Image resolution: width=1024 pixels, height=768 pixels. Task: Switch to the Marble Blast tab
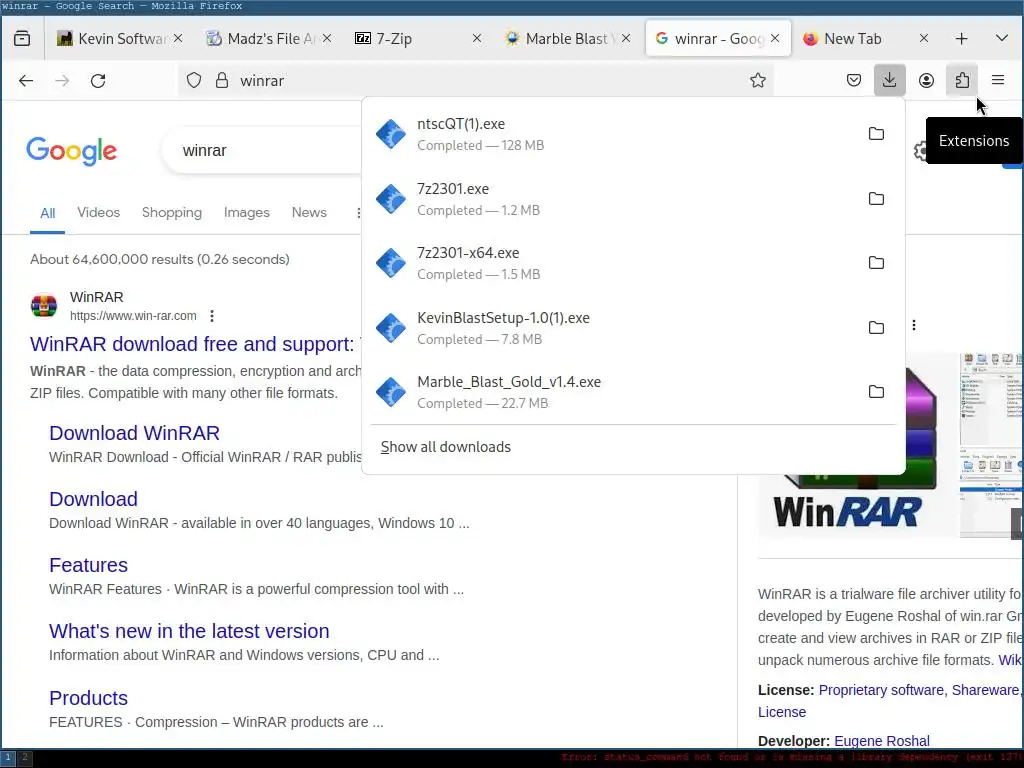(x=567, y=39)
